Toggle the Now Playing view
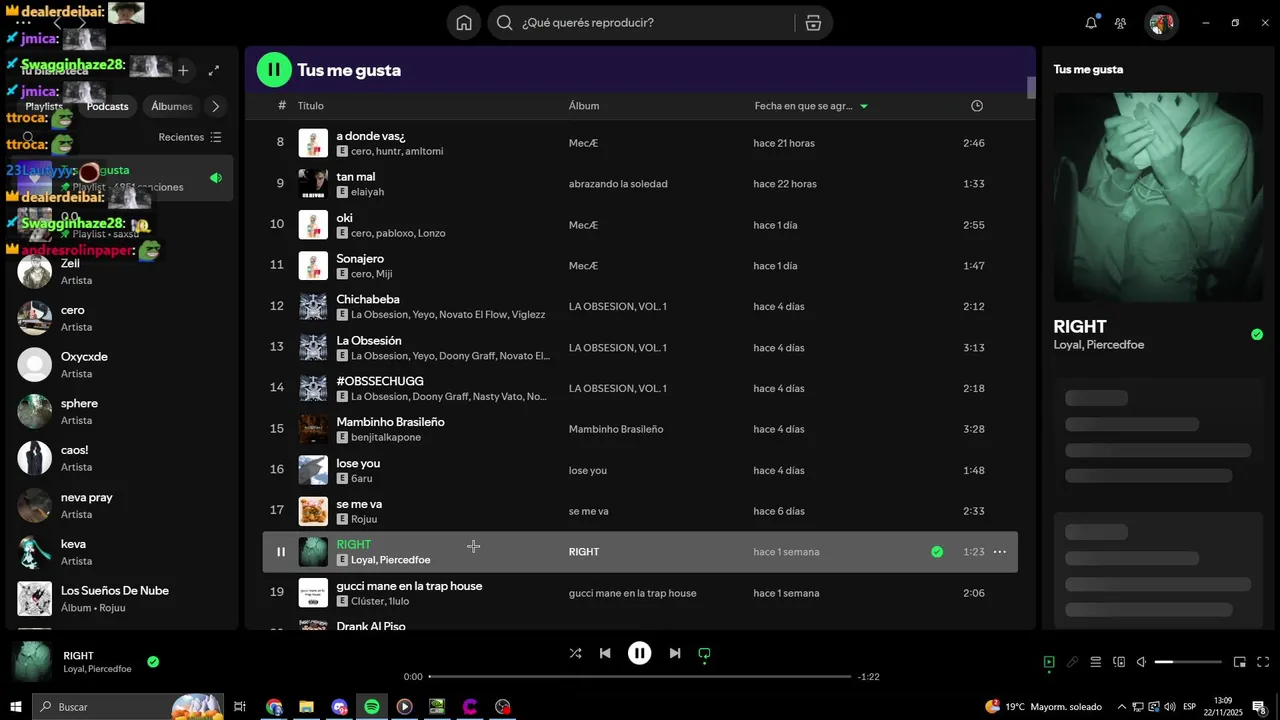 (1049, 662)
